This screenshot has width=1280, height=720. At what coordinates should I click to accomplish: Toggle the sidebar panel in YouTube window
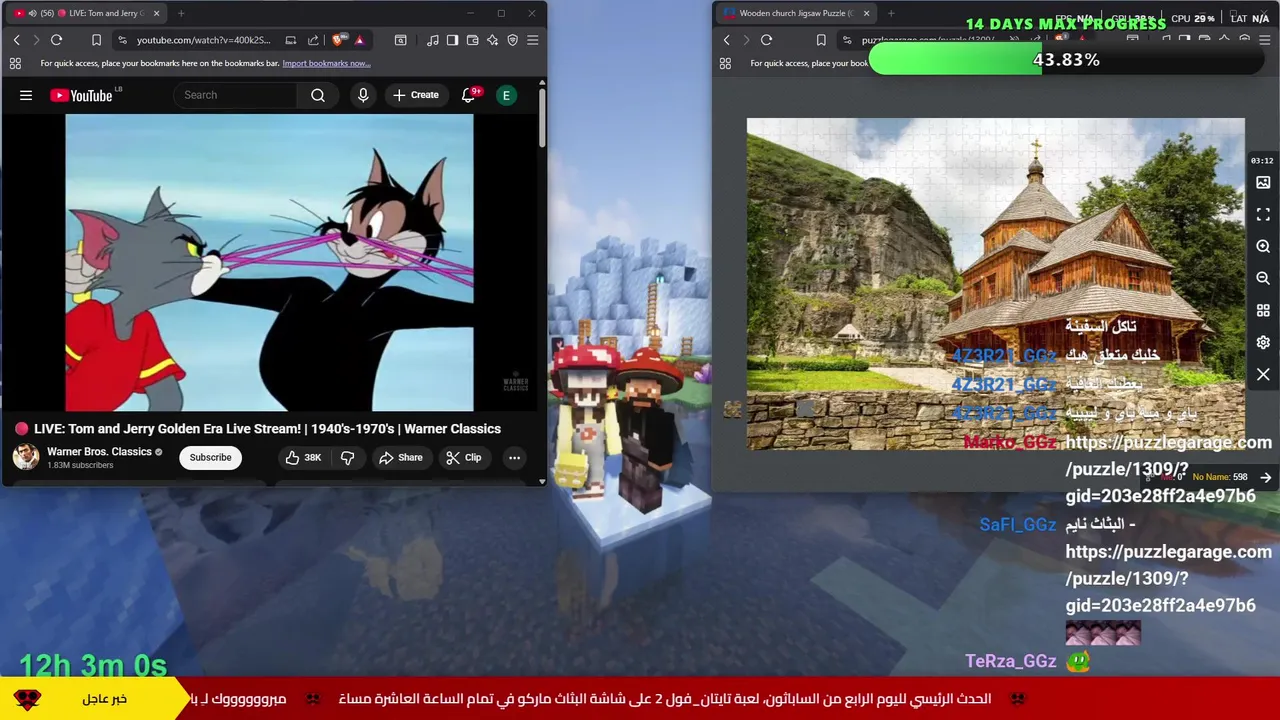(x=452, y=40)
